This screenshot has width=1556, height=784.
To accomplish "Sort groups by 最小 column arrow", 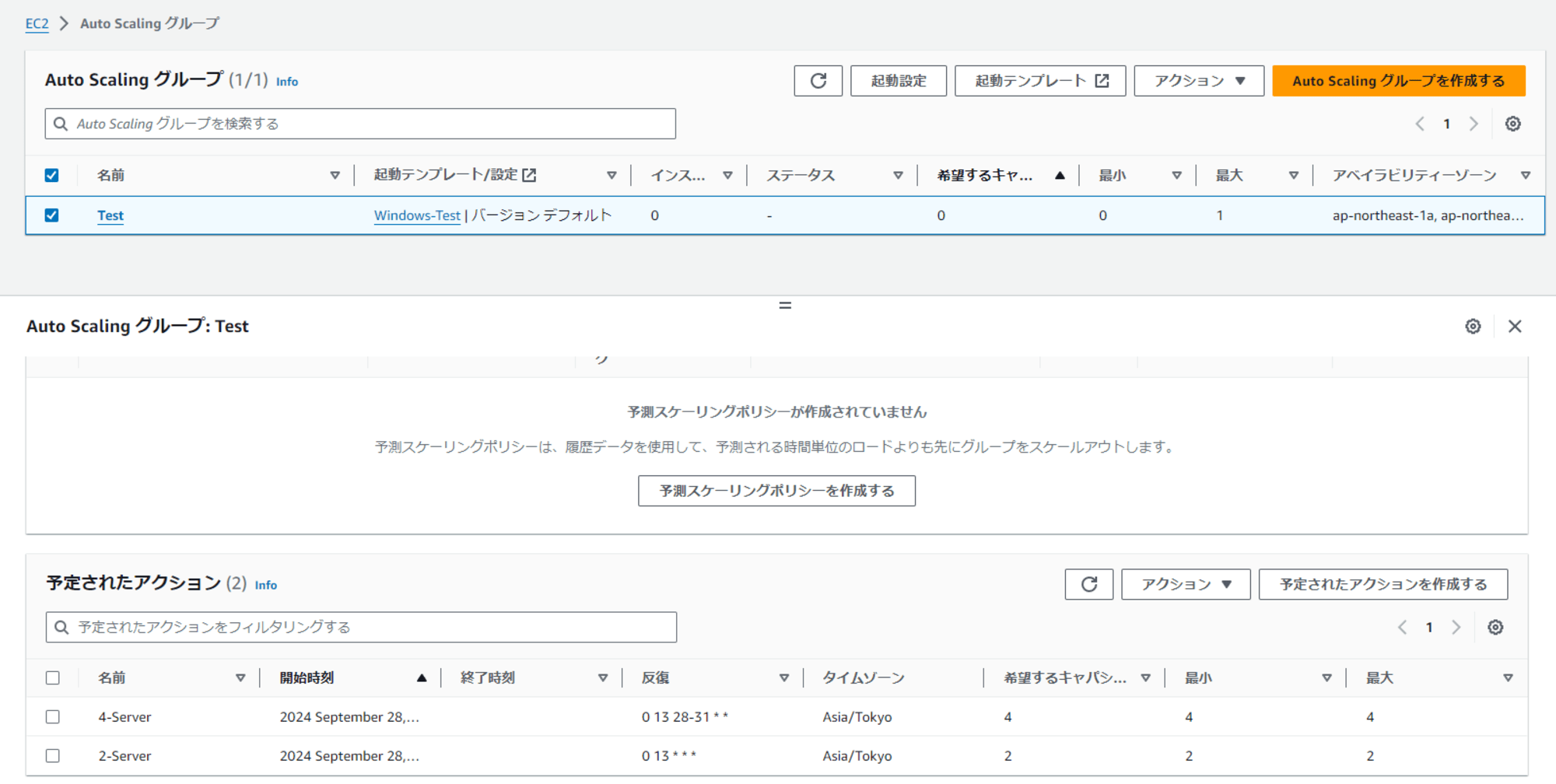I will pyautogui.click(x=1176, y=175).
